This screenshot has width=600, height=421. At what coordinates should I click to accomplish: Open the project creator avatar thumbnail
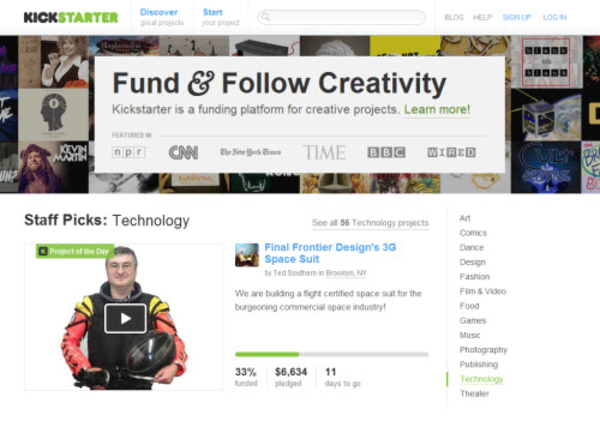click(247, 255)
